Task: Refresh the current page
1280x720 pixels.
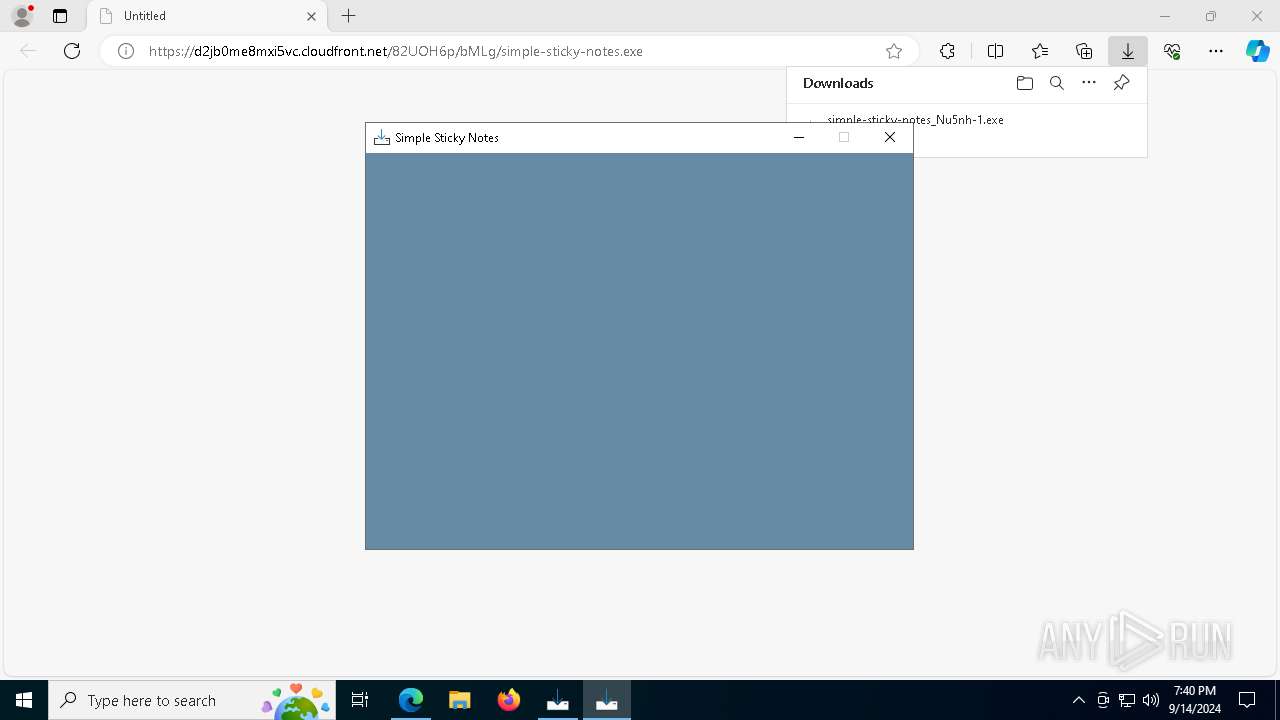Action: 72,51
